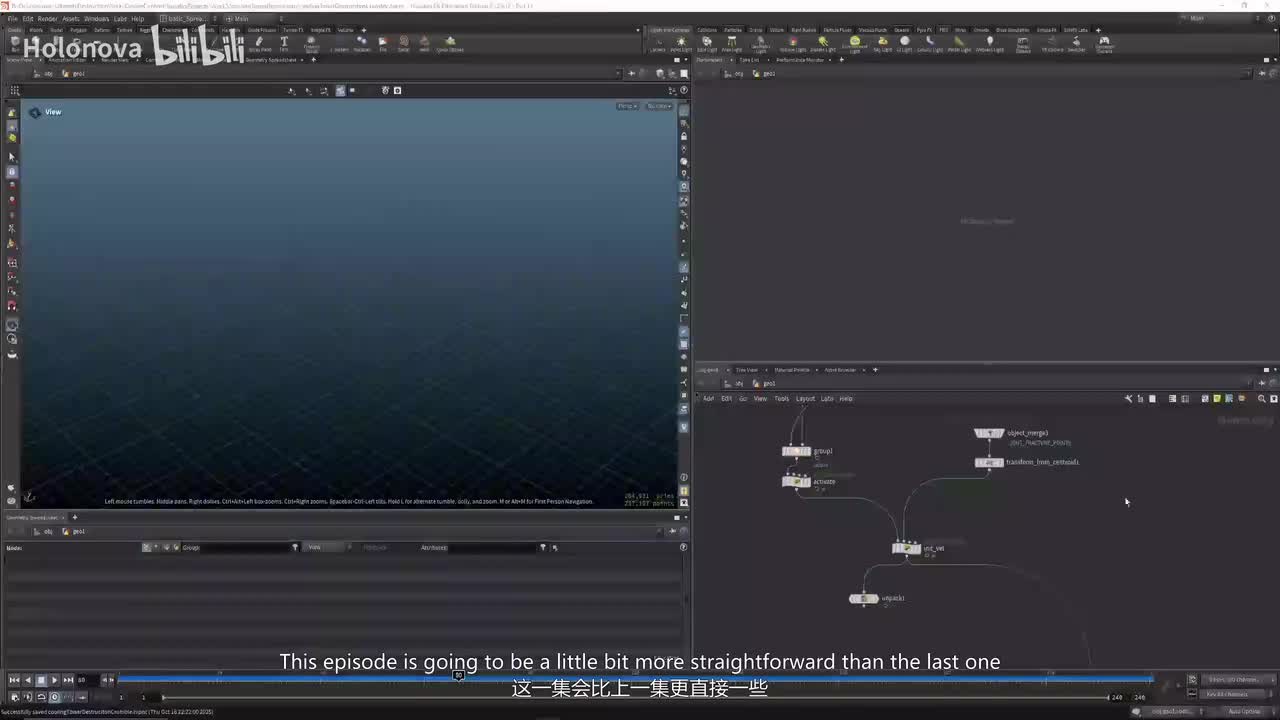Add a Camera from the shelf

(x=657, y=44)
